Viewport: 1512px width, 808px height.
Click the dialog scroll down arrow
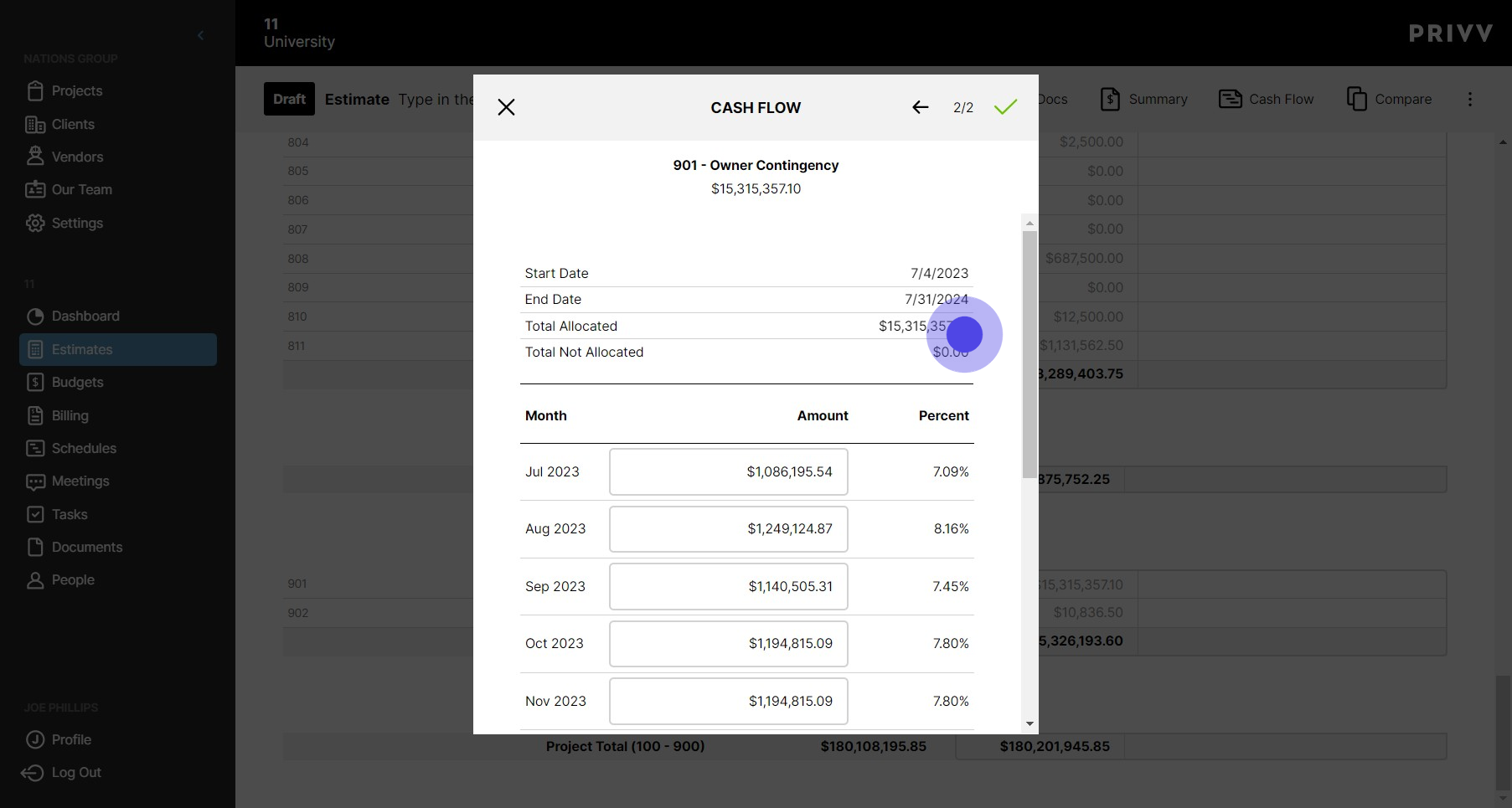pos(1030,724)
